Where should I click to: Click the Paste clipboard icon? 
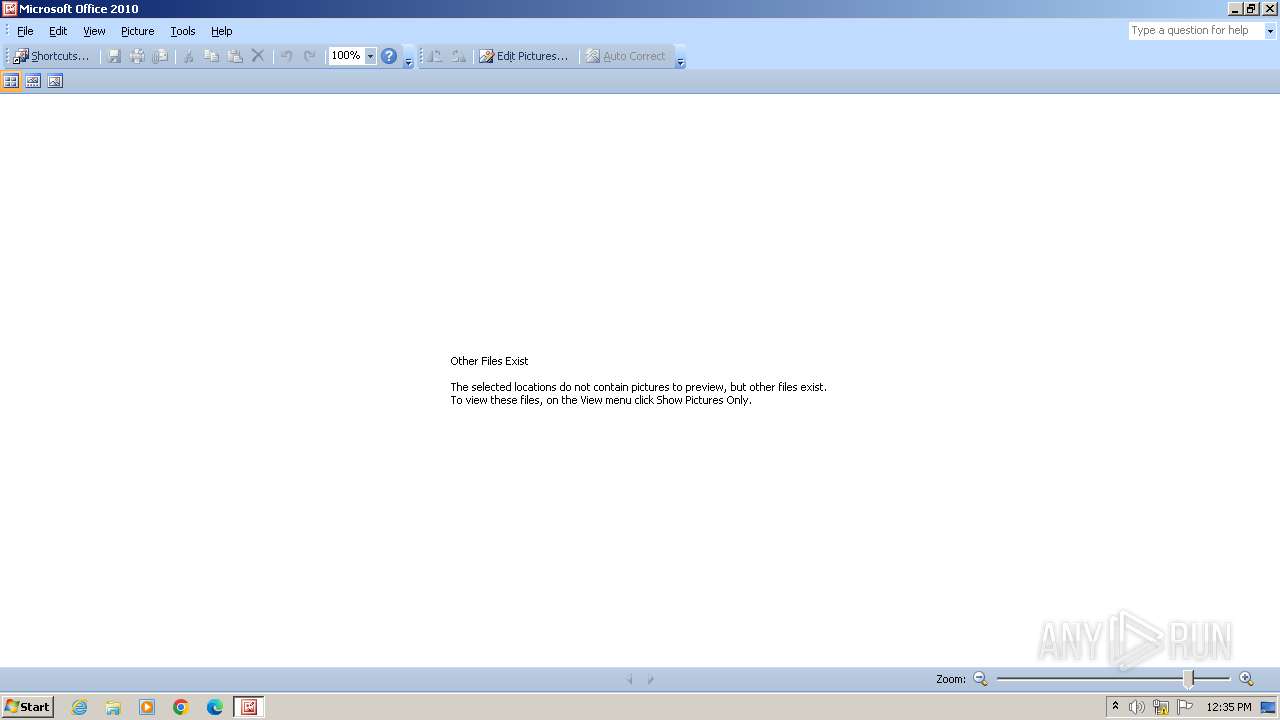click(x=234, y=56)
